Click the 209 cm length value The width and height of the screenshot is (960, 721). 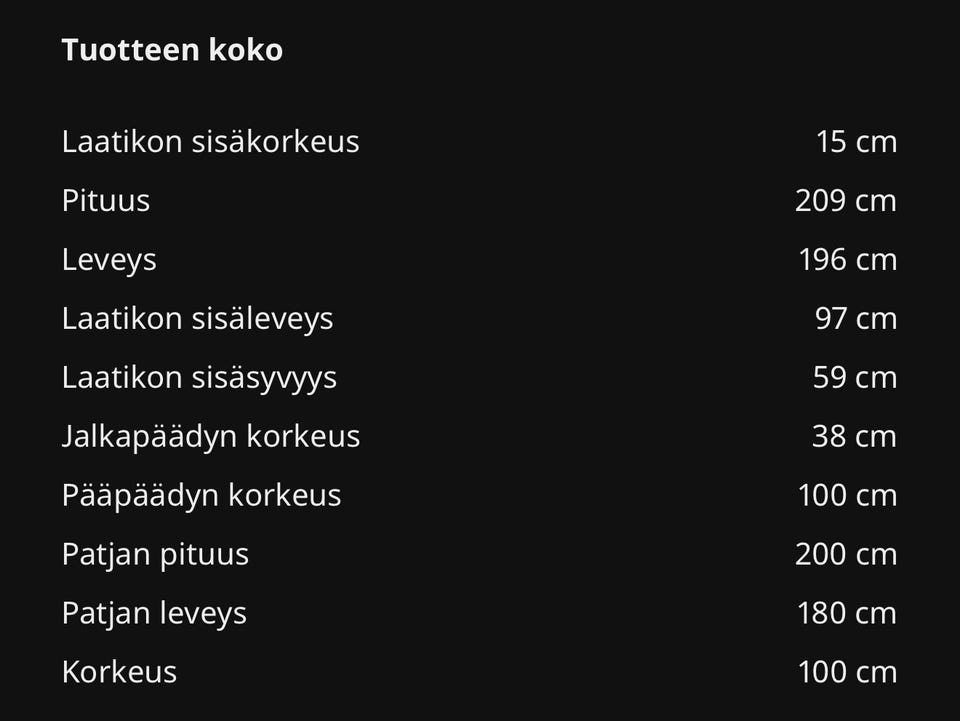click(x=845, y=200)
